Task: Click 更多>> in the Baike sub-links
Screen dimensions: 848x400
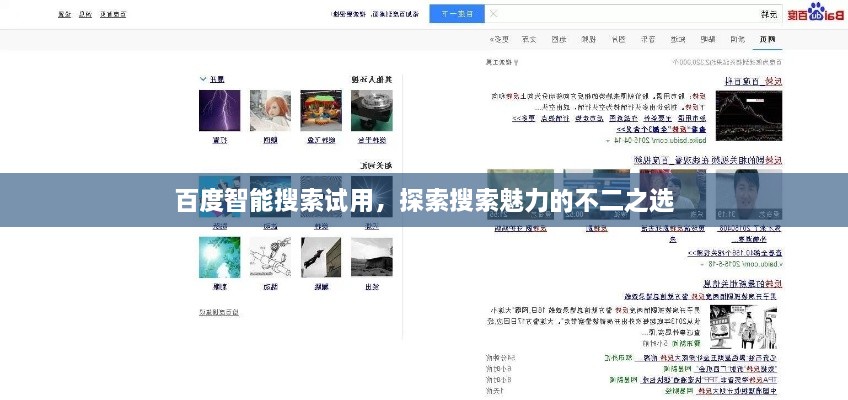Action: 523,118
